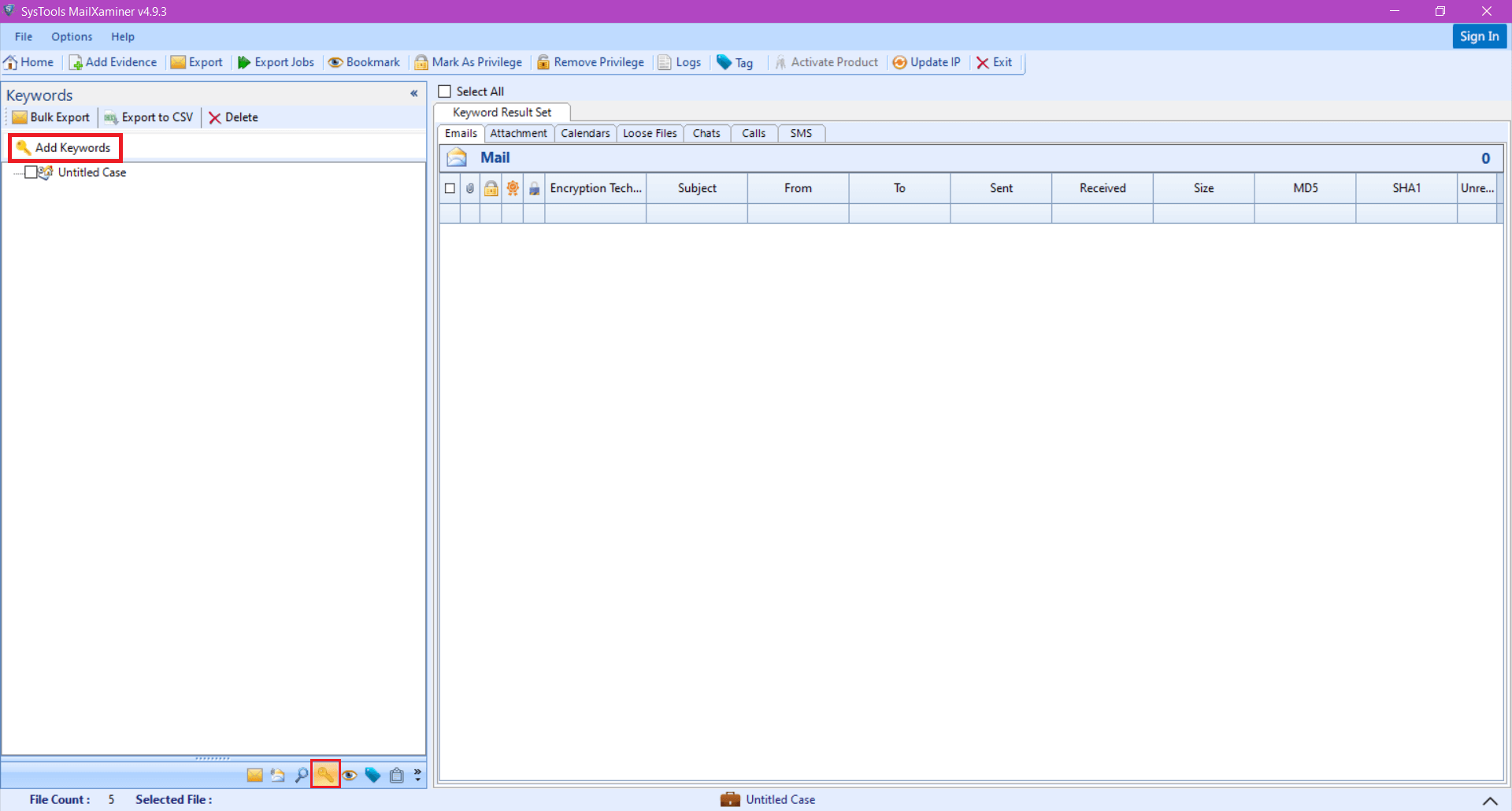This screenshot has width=1512, height=811.
Task: Switch to the Emails tab
Action: point(461,133)
